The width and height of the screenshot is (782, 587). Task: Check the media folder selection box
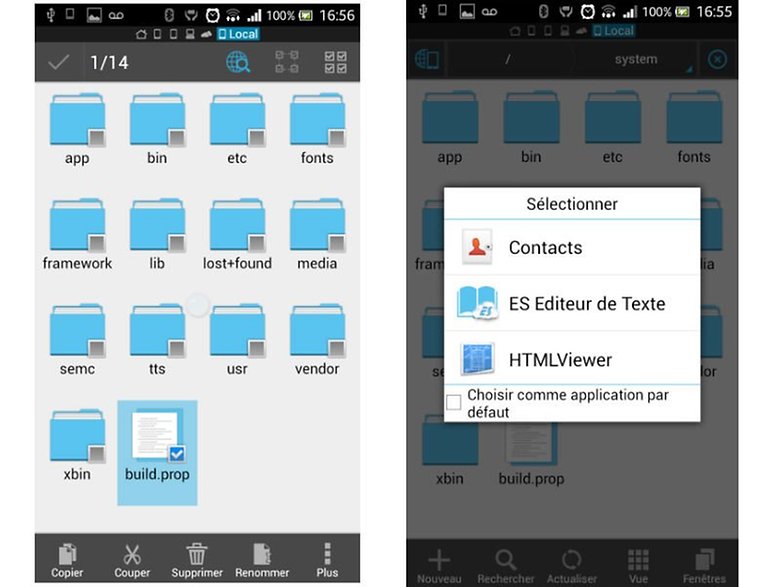337,243
